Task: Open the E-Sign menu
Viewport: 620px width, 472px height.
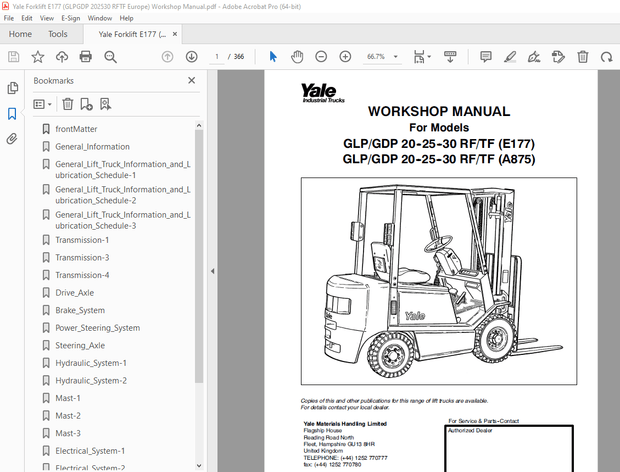Action: coord(70,18)
